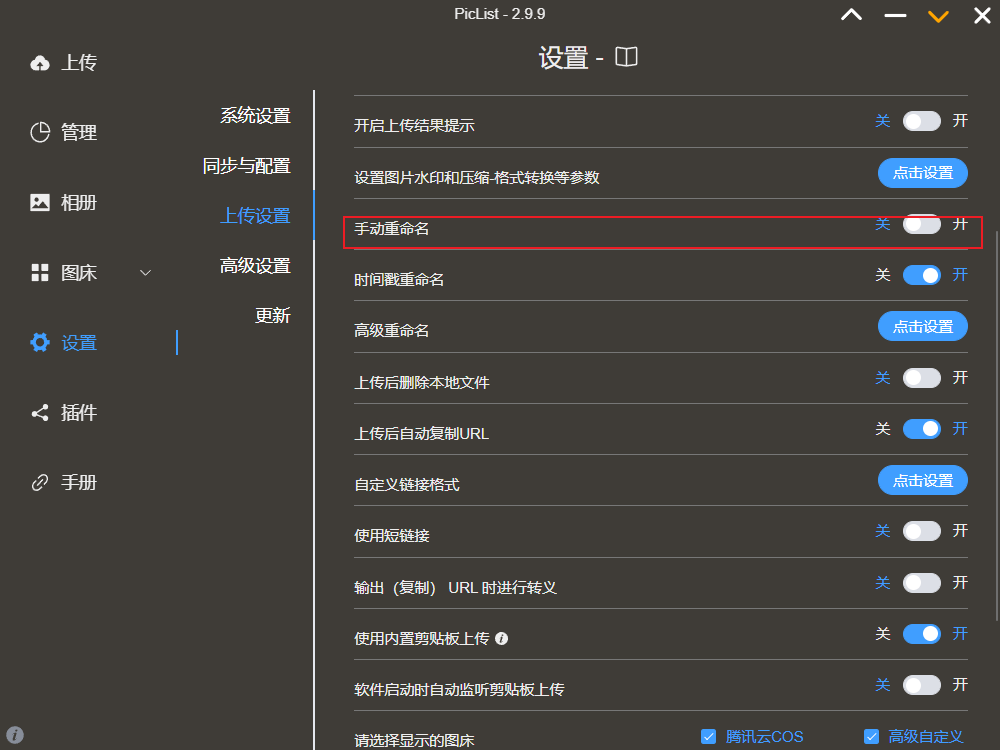Open the Album picture icon

(40, 203)
